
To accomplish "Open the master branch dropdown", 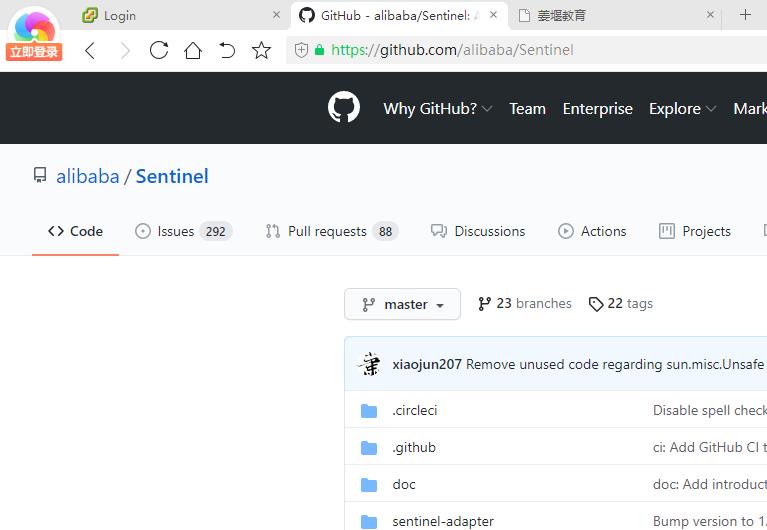I will tap(402, 304).
